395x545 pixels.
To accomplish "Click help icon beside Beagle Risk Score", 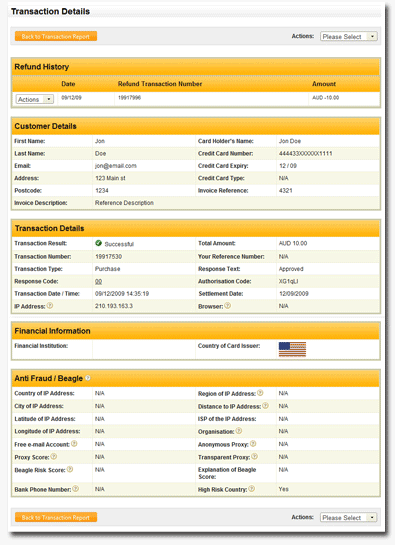I will click(x=70, y=469).
